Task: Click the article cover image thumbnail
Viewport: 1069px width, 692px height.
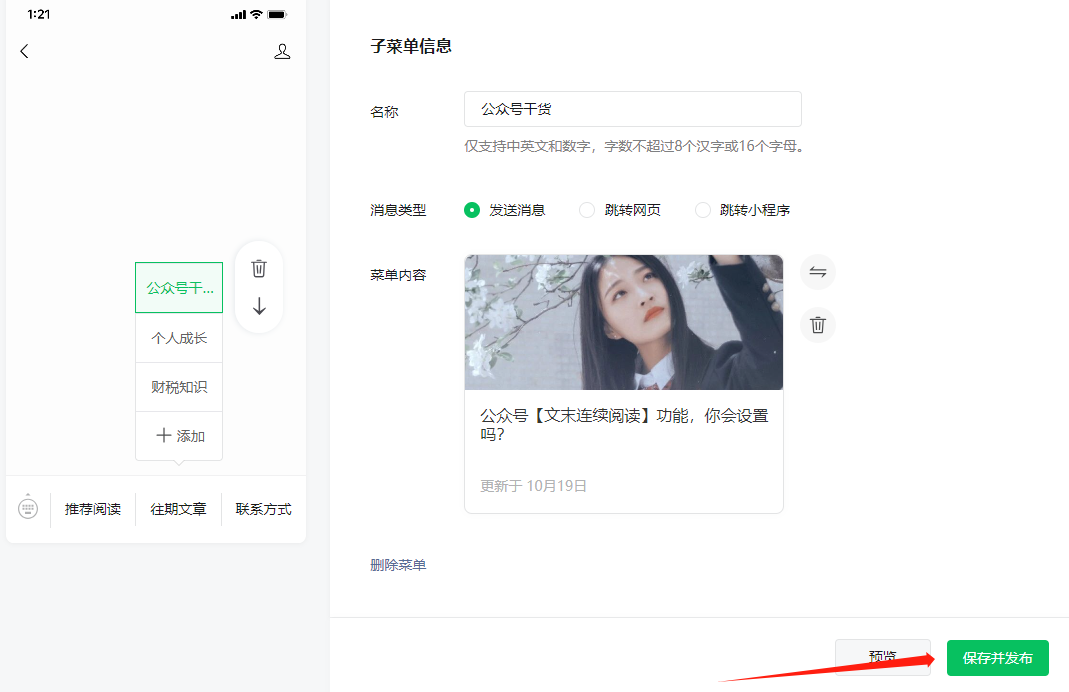Action: pyautogui.click(x=623, y=322)
